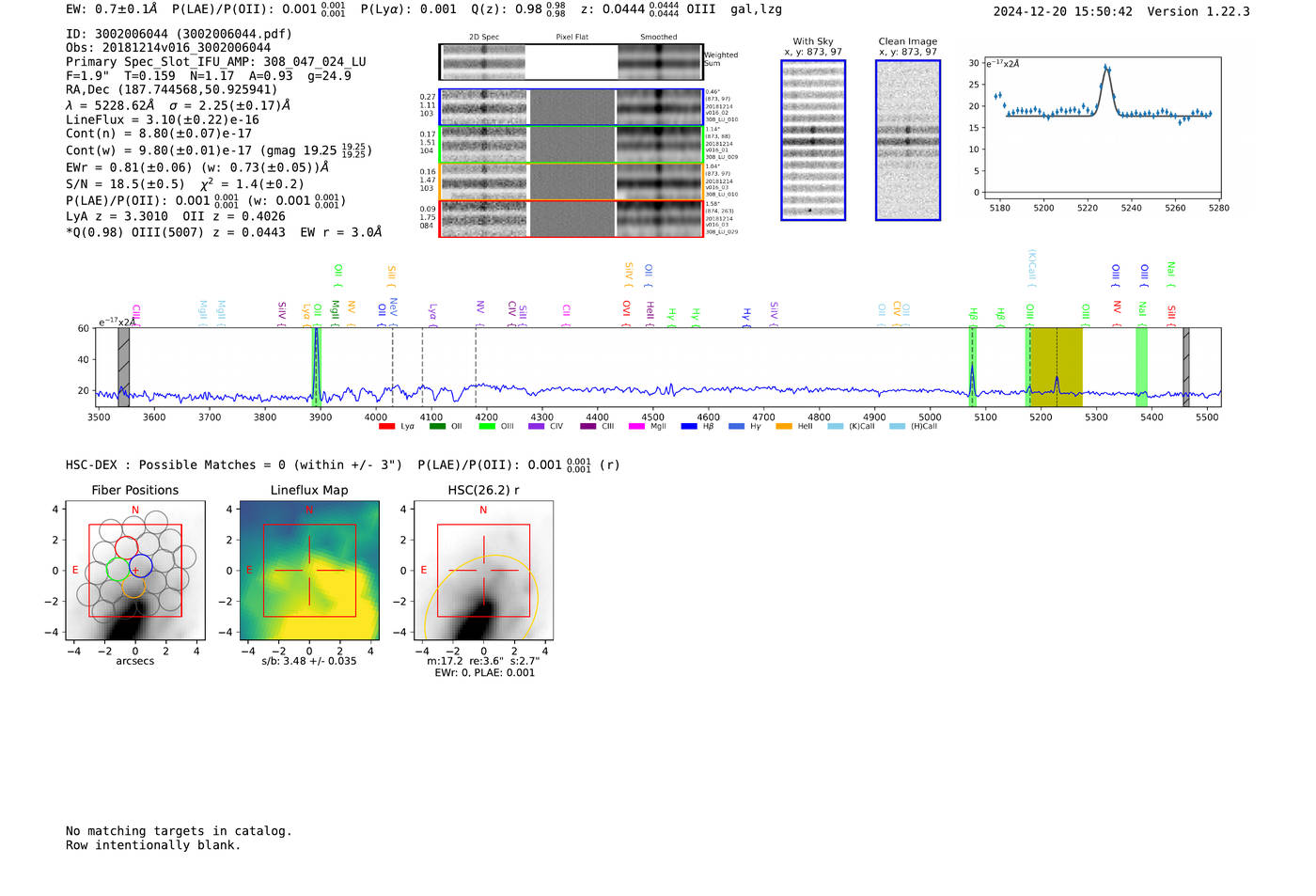Click the 2024-12-20 15:50:42 timestamp
This screenshot has width=1316, height=896.
1063,12
